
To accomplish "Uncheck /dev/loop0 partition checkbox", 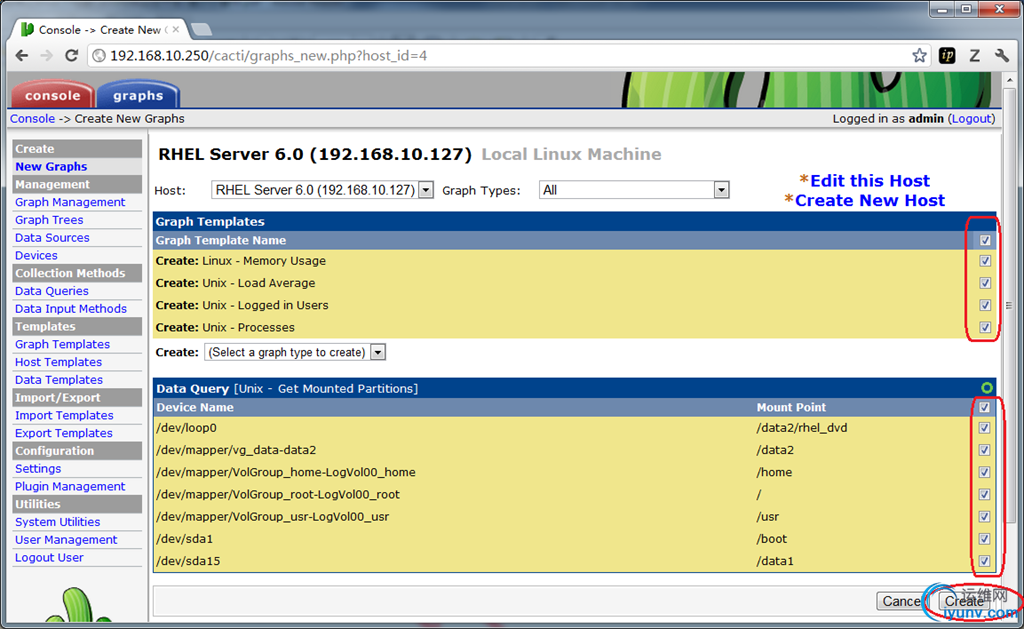I will click(x=985, y=428).
